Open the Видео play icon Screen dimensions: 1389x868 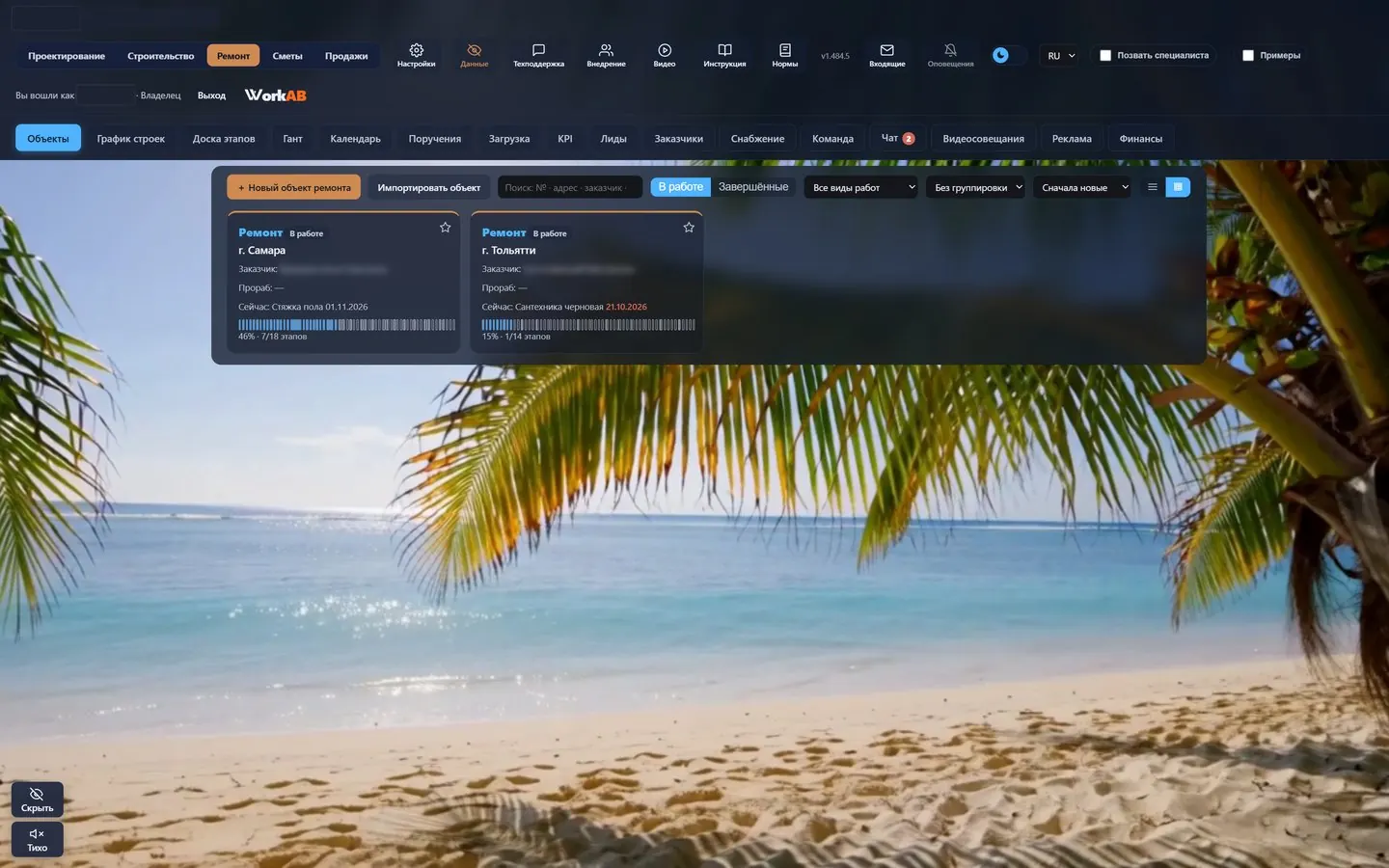click(x=665, y=55)
